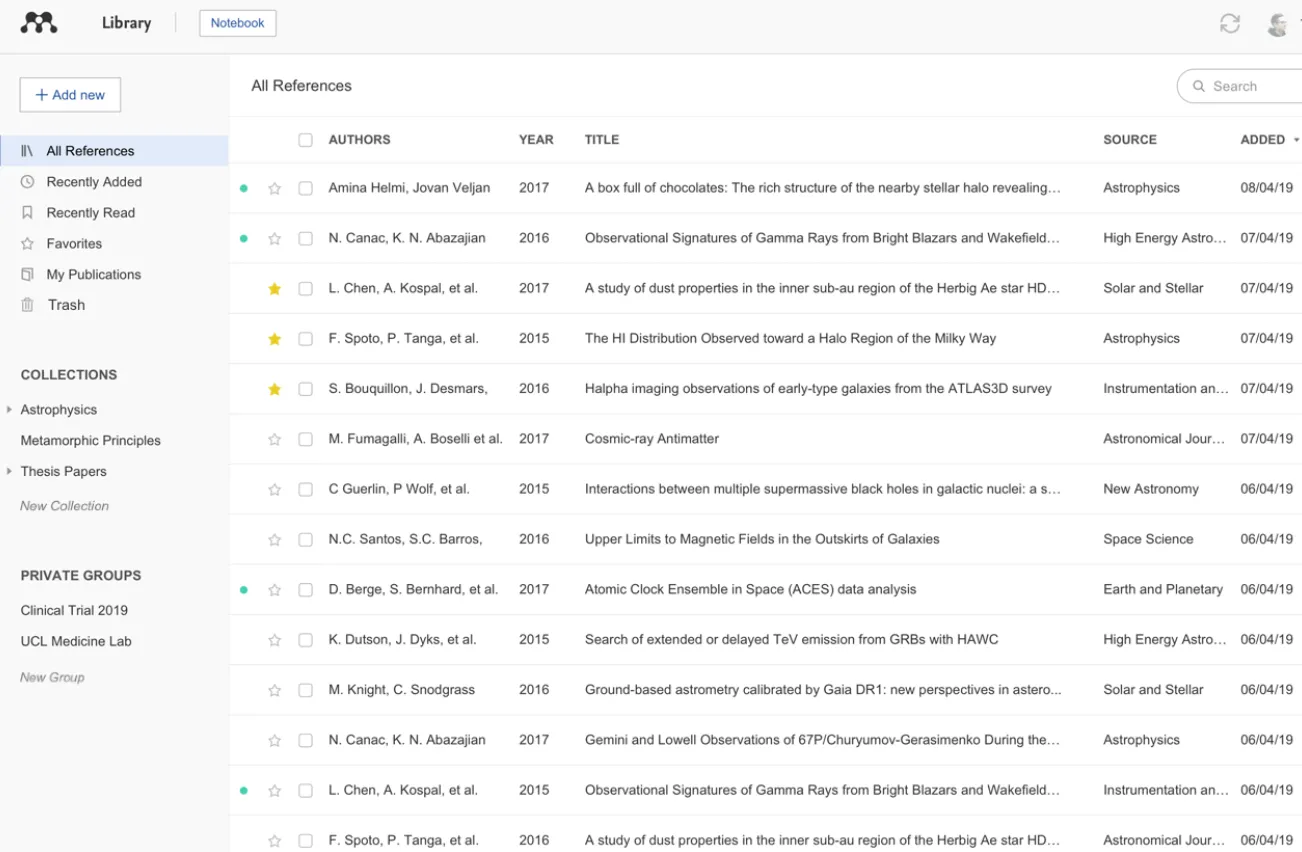Screen dimensions: 1302x852
Task: Expand the Astrophysics collection
Action: click(x=9, y=410)
